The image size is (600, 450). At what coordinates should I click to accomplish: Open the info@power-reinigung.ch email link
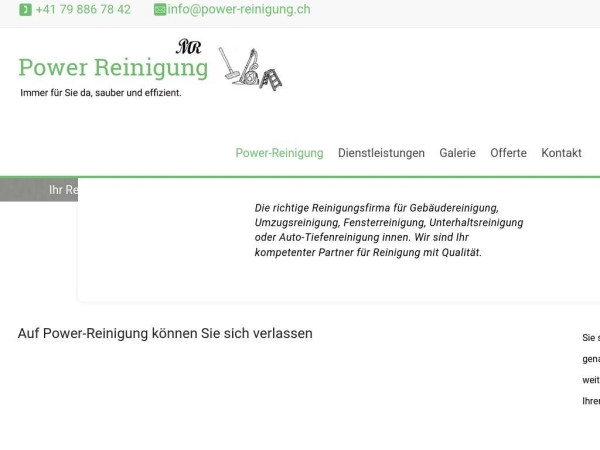(239, 10)
